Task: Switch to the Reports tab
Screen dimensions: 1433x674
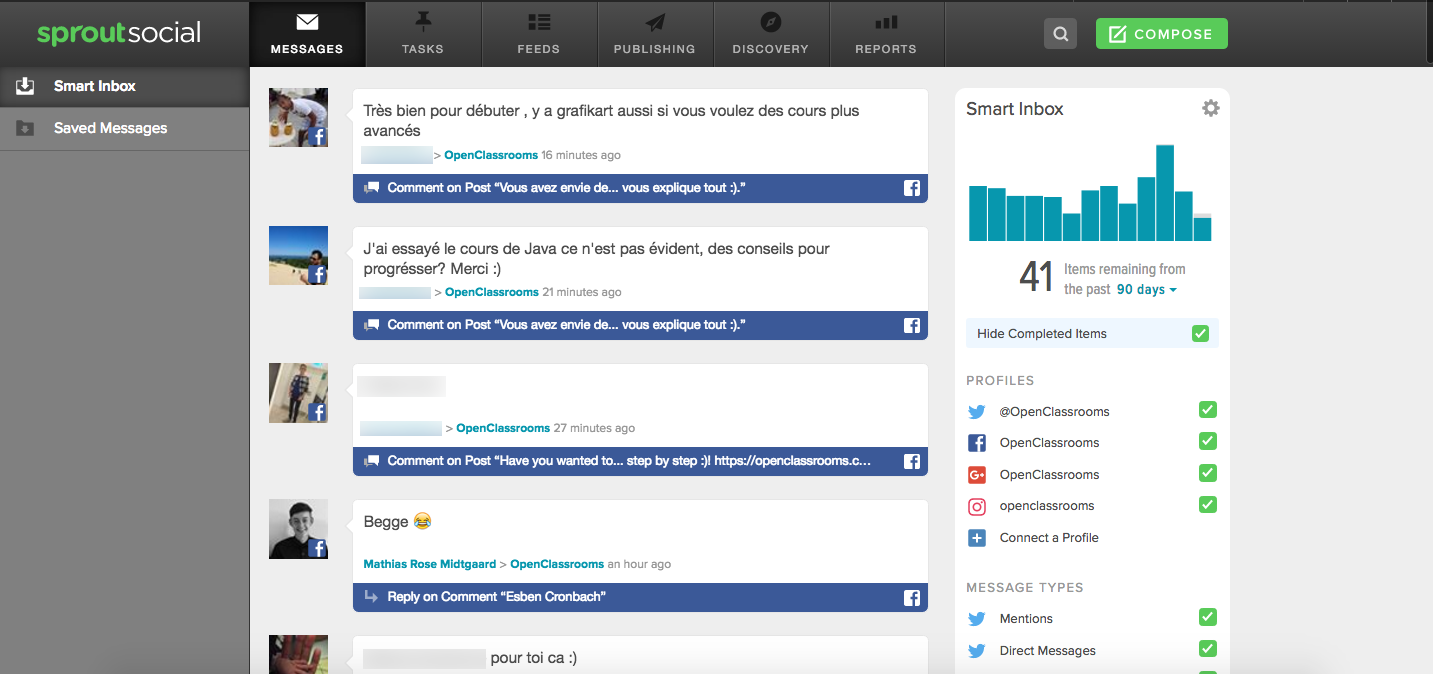Action: (x=886, y=34)
